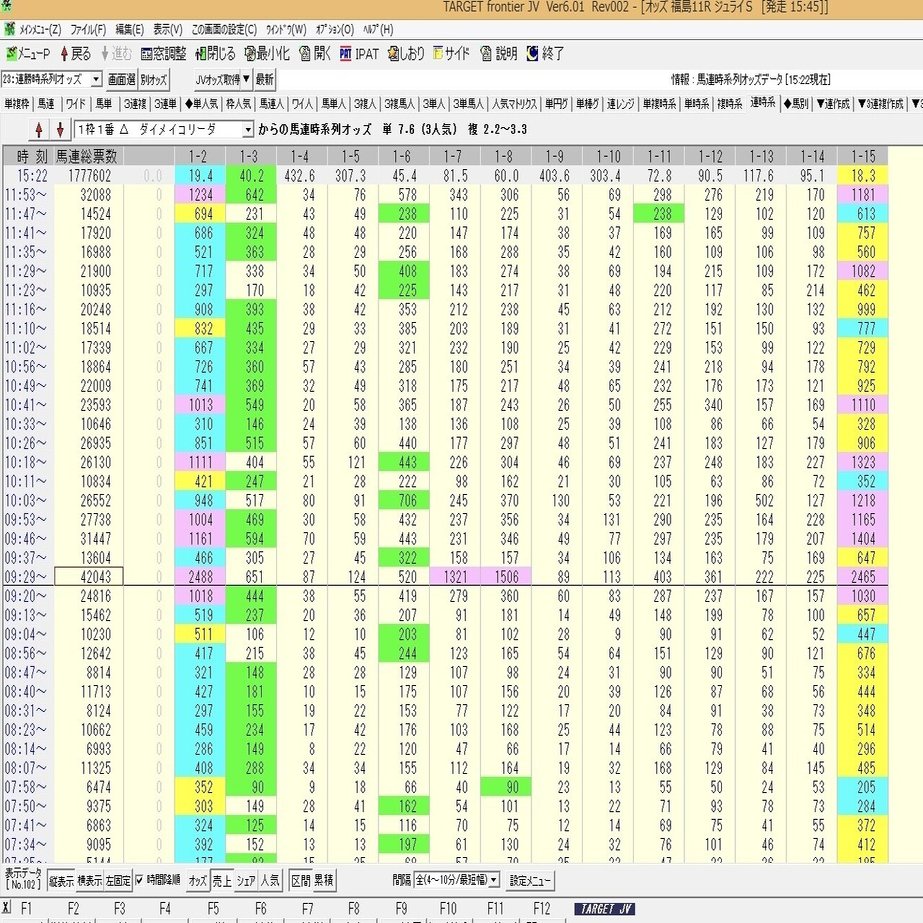Select previous horse with up arrow
The width and height of the screenshot is (923, 923).
[39, 130]
